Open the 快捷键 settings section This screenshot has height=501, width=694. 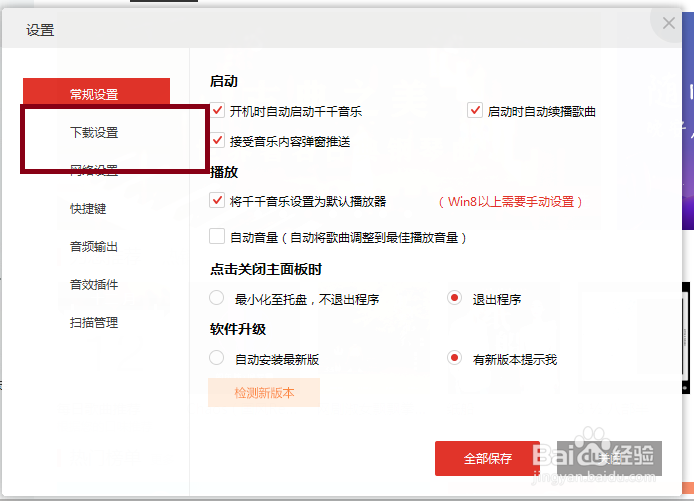88,208
